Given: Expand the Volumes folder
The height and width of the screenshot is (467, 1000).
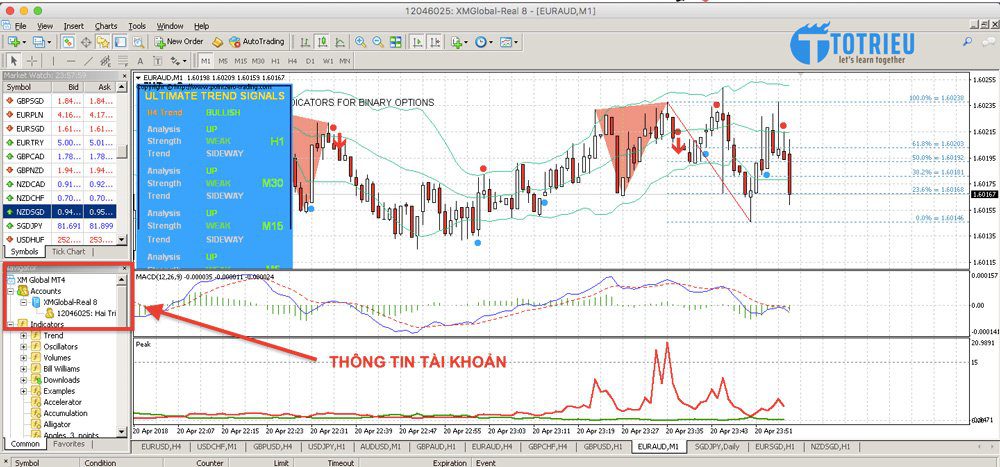Looking at the screenshot, I should [x=24, y=358].
